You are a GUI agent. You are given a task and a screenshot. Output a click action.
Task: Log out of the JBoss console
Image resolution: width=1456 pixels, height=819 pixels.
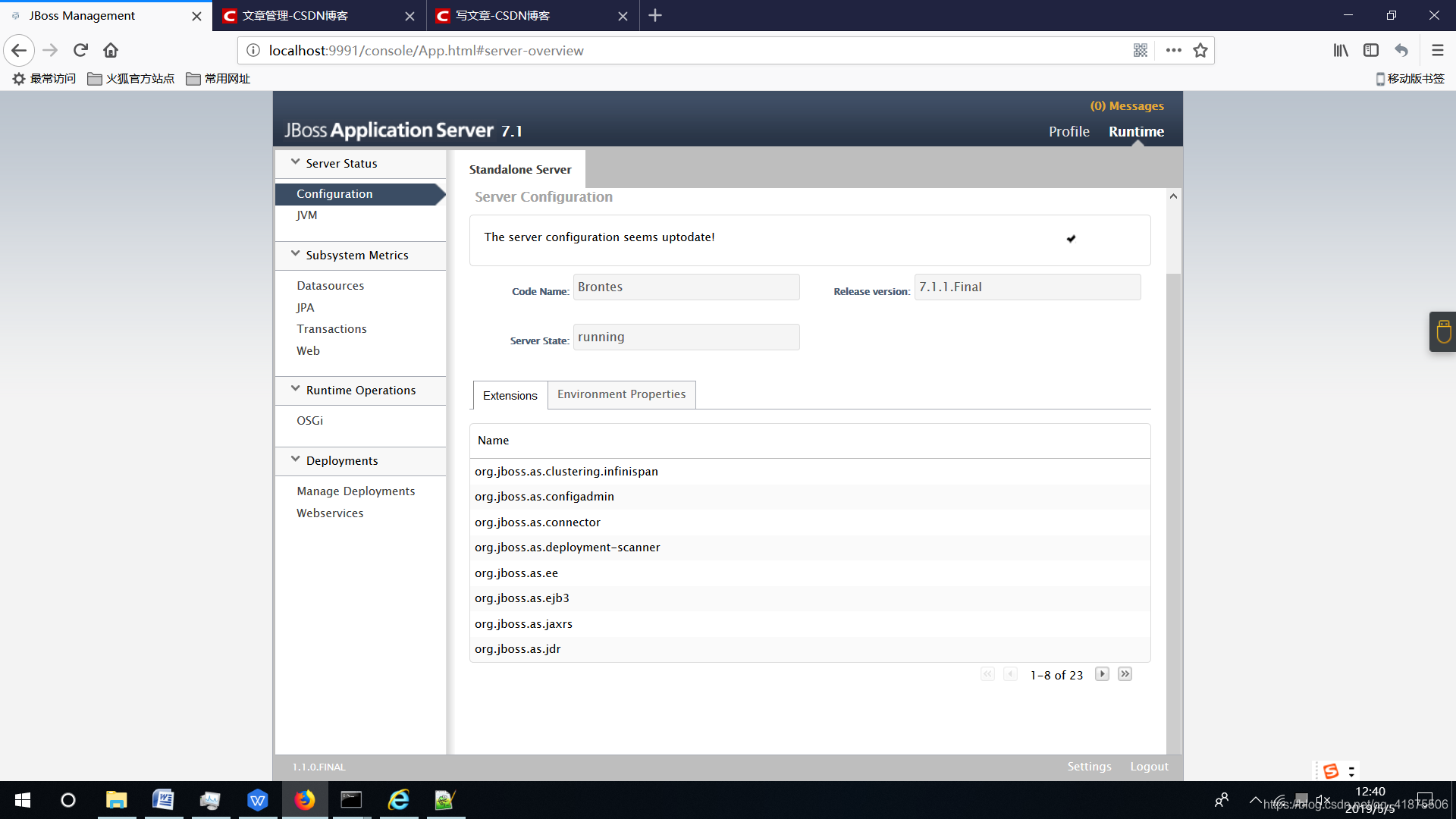click(1149, 767)
